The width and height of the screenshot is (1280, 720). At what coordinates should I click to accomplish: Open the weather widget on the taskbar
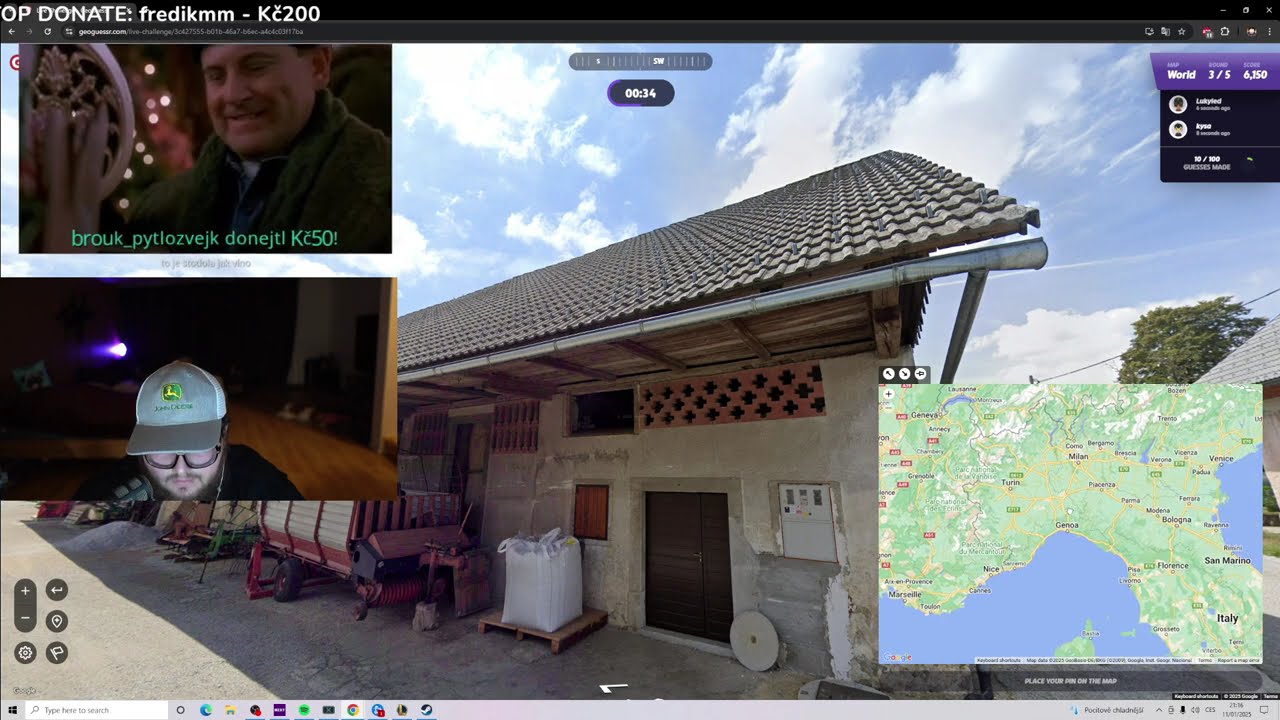click(x=1107, y=710)
